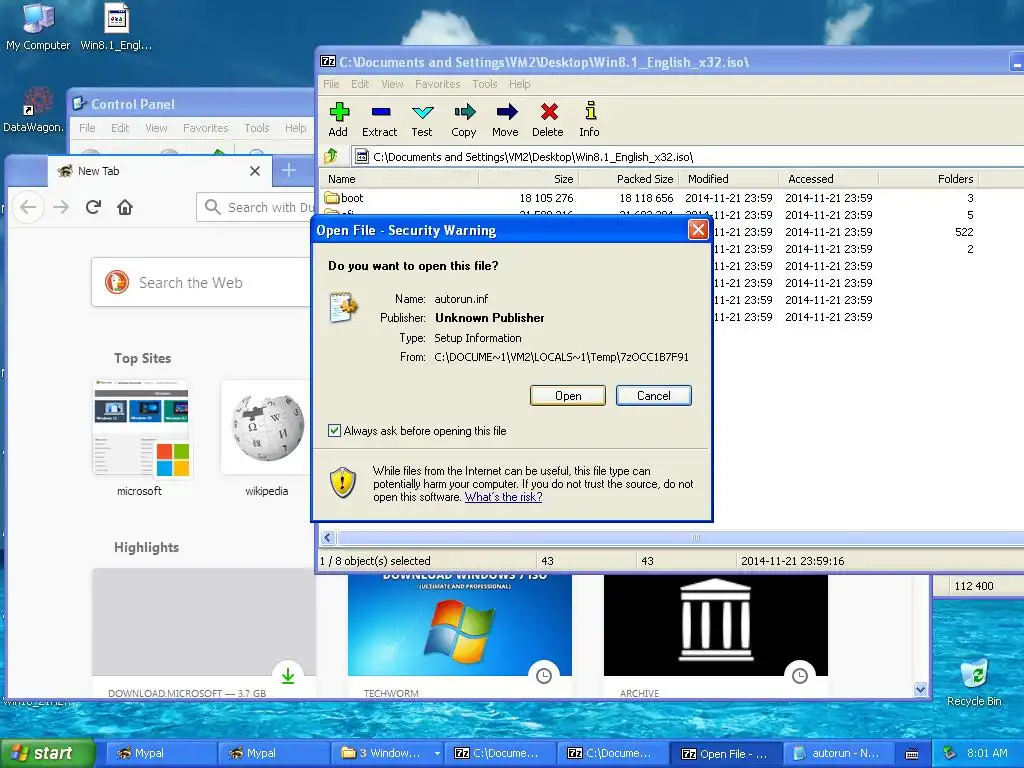Image resolution: width=1024 pixels, height=768 pixels.
Task: Click the 7-Zip horizontal scrollbar thumb
Action: (696, 538)
